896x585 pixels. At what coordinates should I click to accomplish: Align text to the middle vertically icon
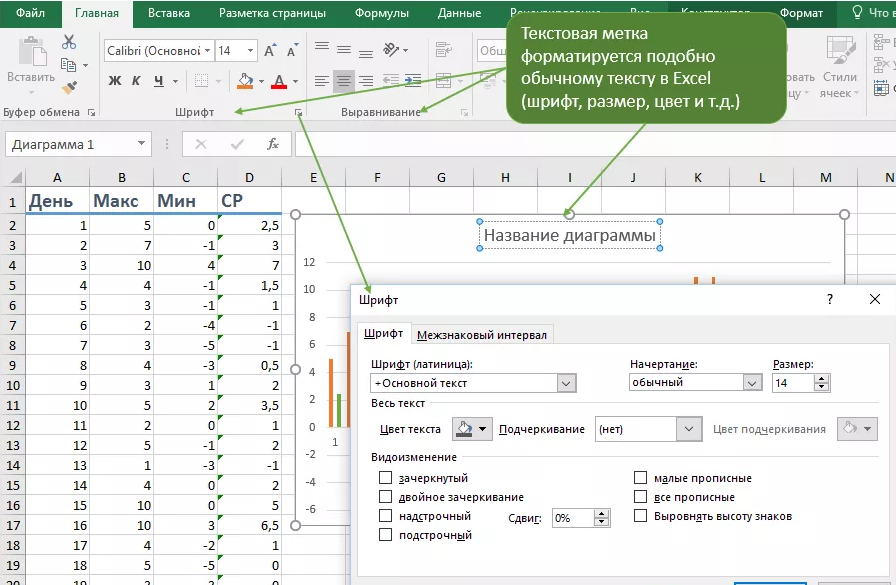(344, 50)
